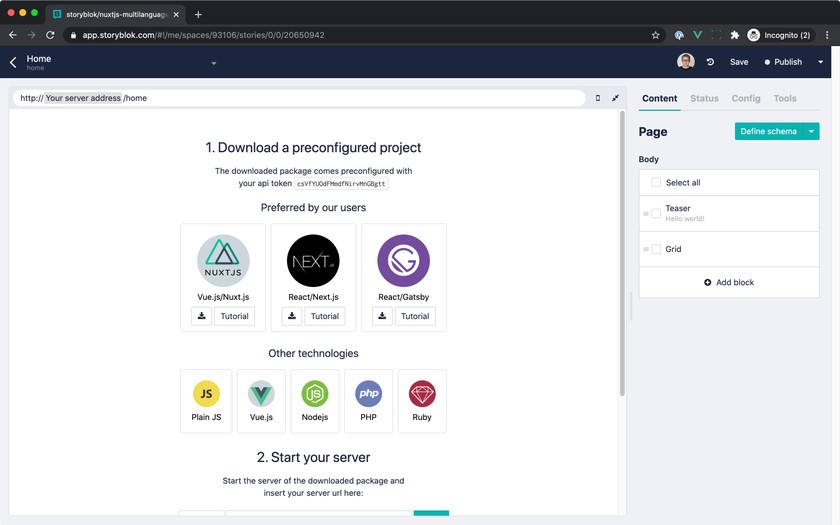The image size is (840, 525).
Task: Switch to the Content tab
Action: point(659,99)
